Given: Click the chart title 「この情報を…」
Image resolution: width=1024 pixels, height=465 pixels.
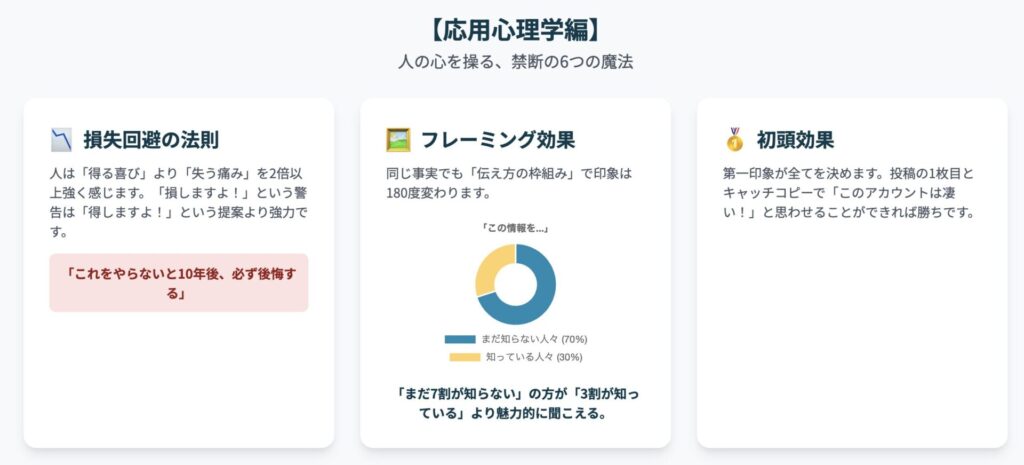Looking at the screenshot, I should tap(515, 229).
